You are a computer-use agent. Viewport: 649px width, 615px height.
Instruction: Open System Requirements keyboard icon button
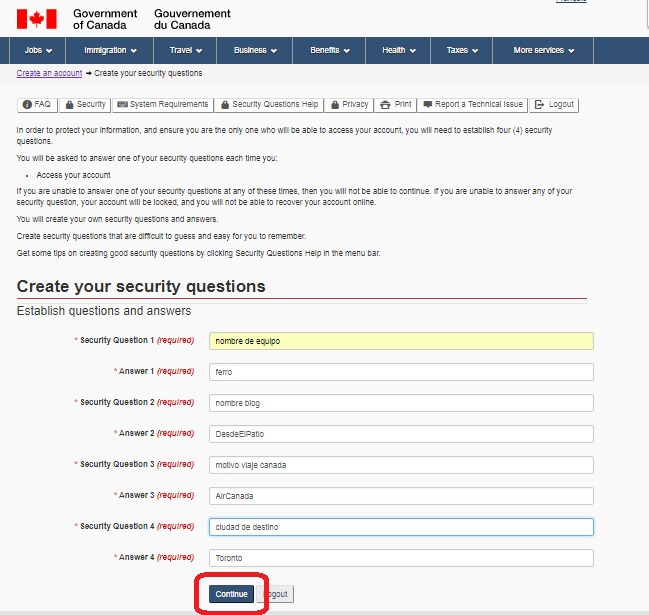(x=123, y=104)
